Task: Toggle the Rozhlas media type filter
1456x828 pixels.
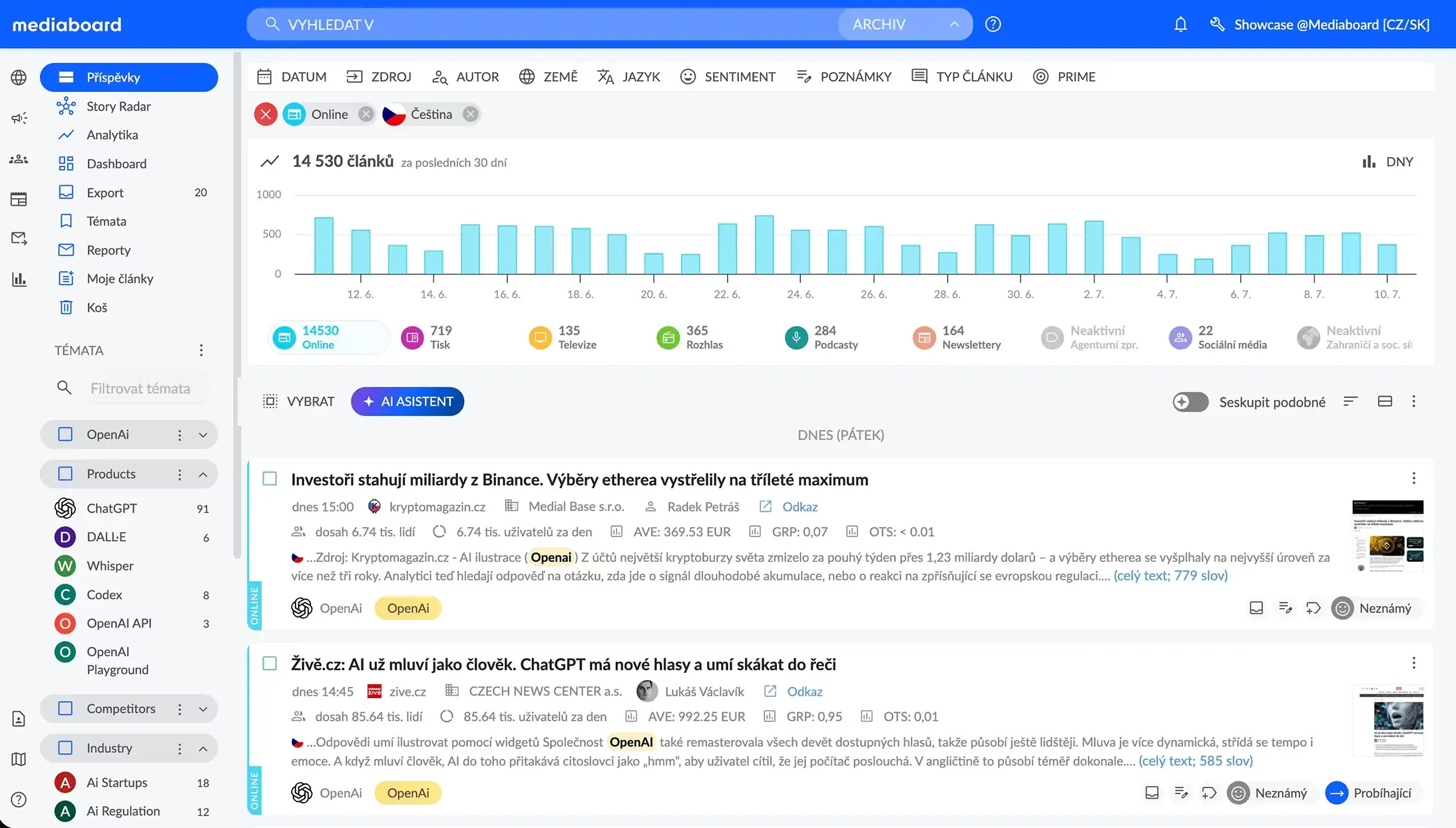Action: [690, 337]
